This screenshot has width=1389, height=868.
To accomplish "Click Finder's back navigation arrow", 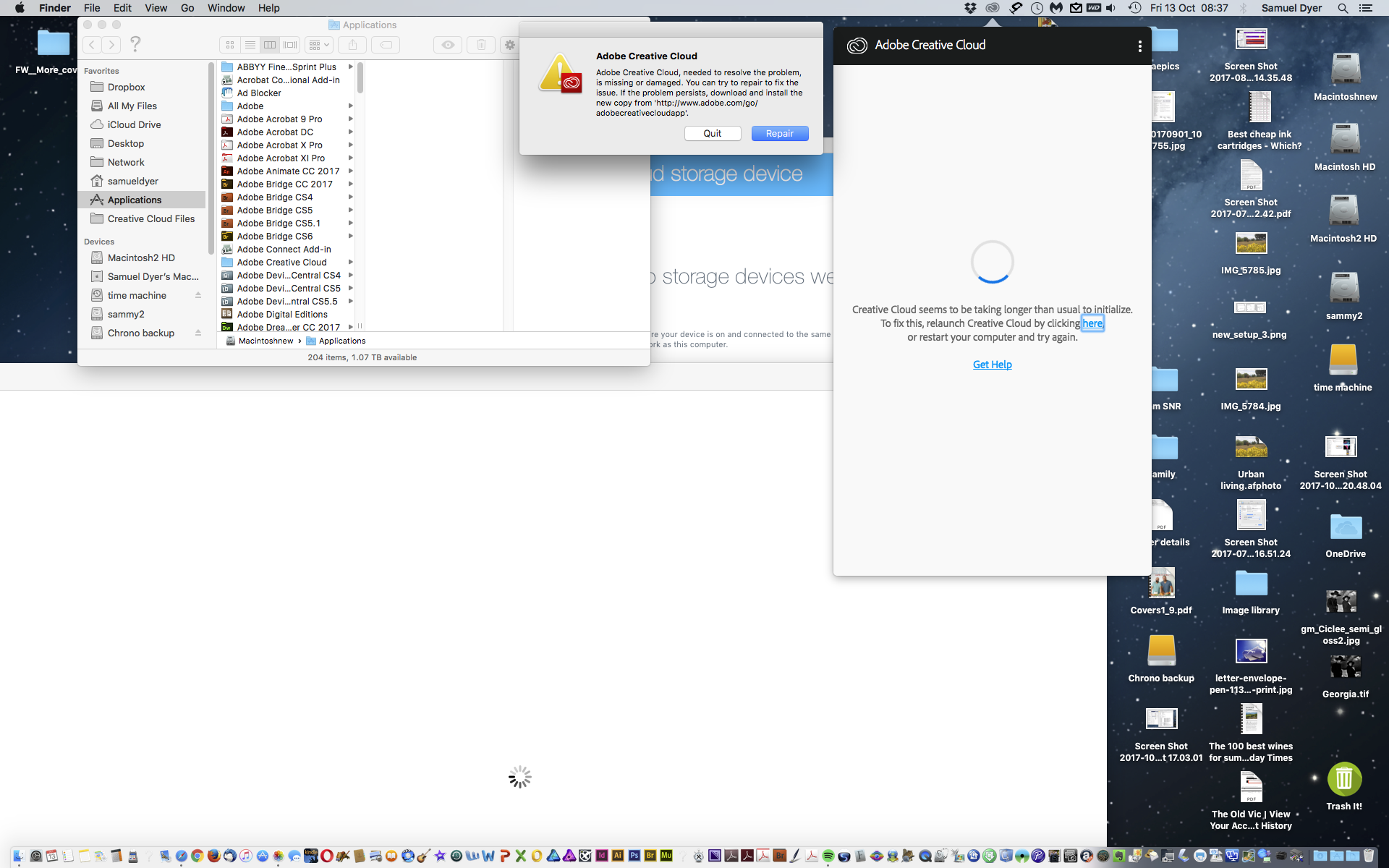I will point(93,45).
